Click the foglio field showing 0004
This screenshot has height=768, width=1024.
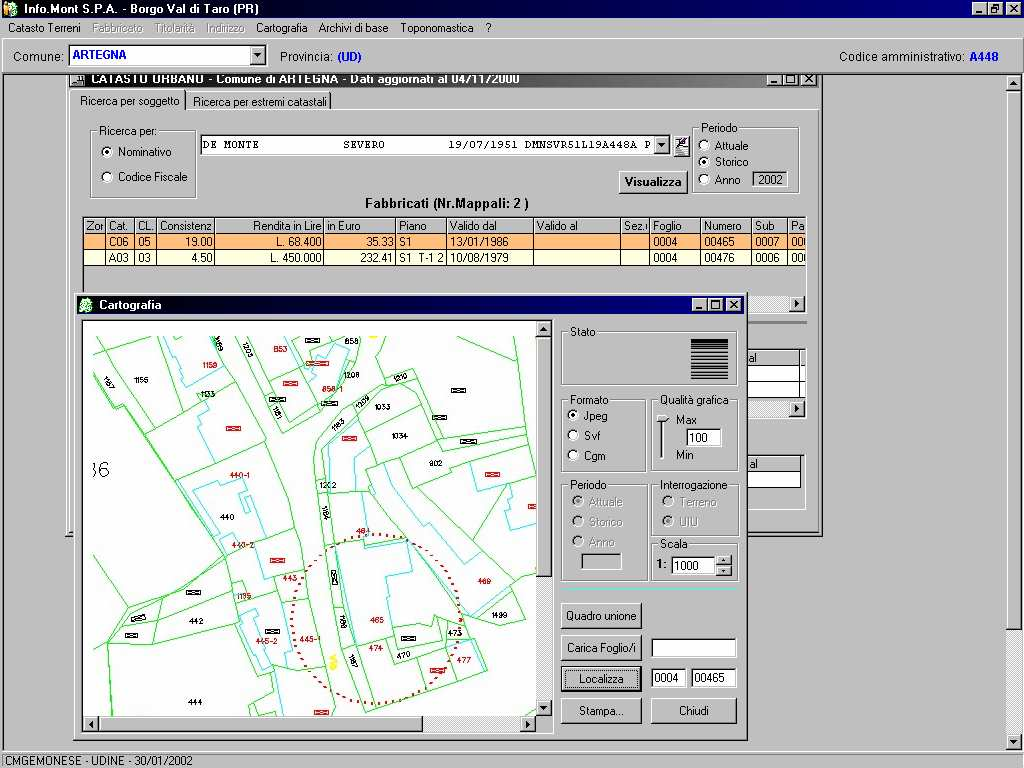pos(669,678)
